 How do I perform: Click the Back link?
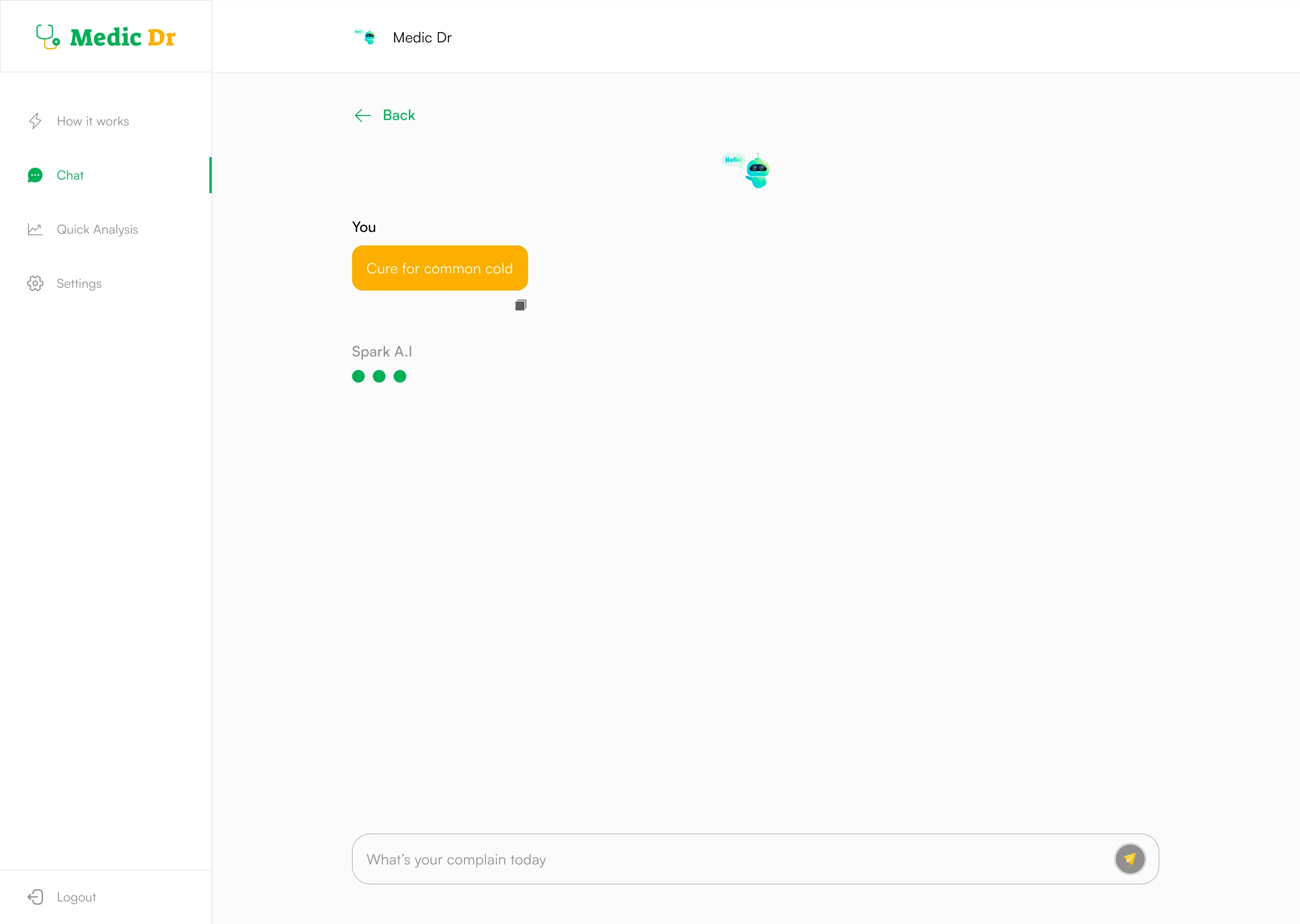(x=399, y=115)
